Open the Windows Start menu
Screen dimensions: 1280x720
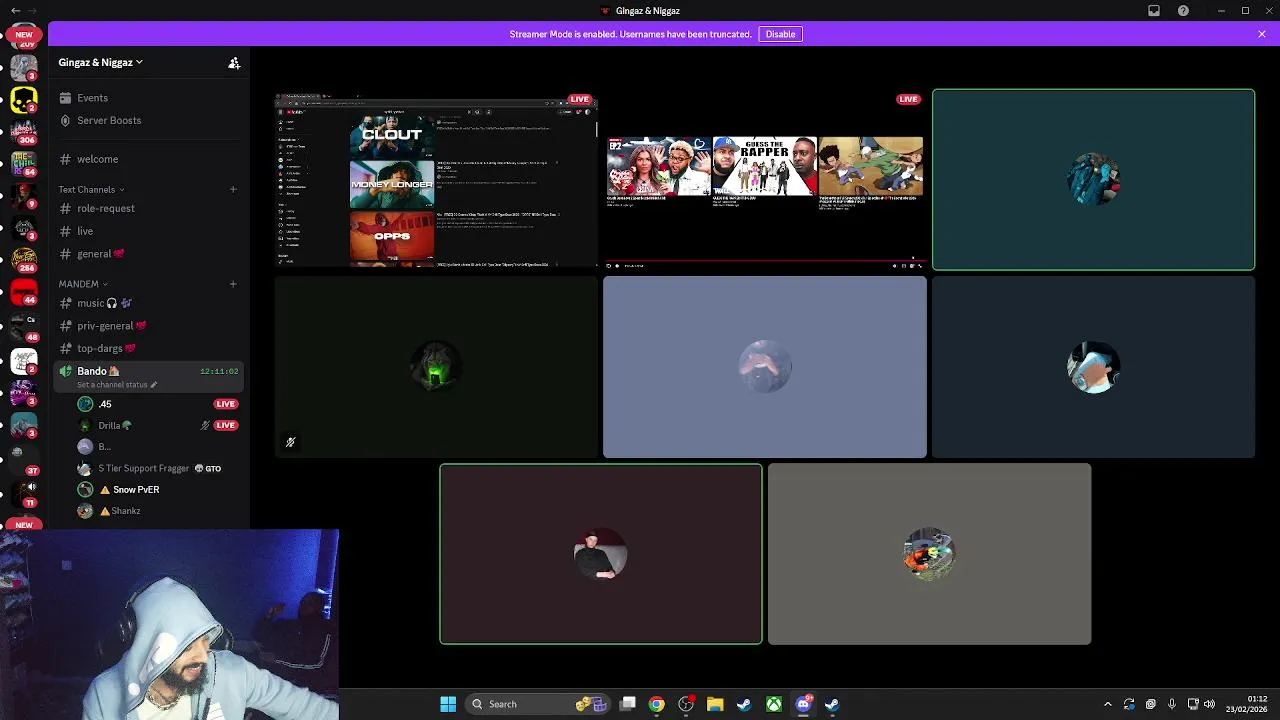[x=448, y=704]
